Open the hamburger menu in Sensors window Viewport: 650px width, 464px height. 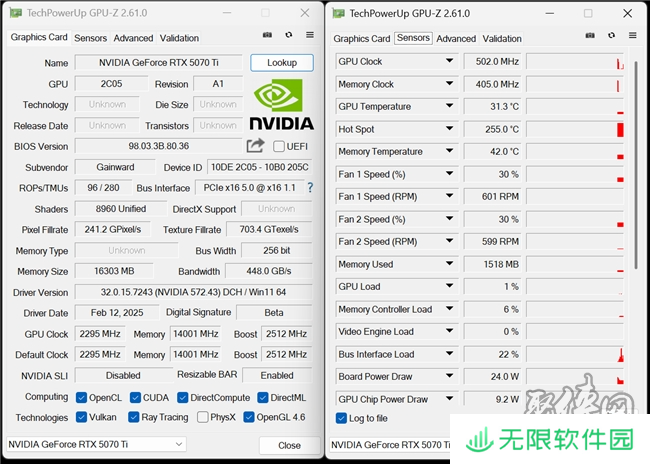click(633, 36)
